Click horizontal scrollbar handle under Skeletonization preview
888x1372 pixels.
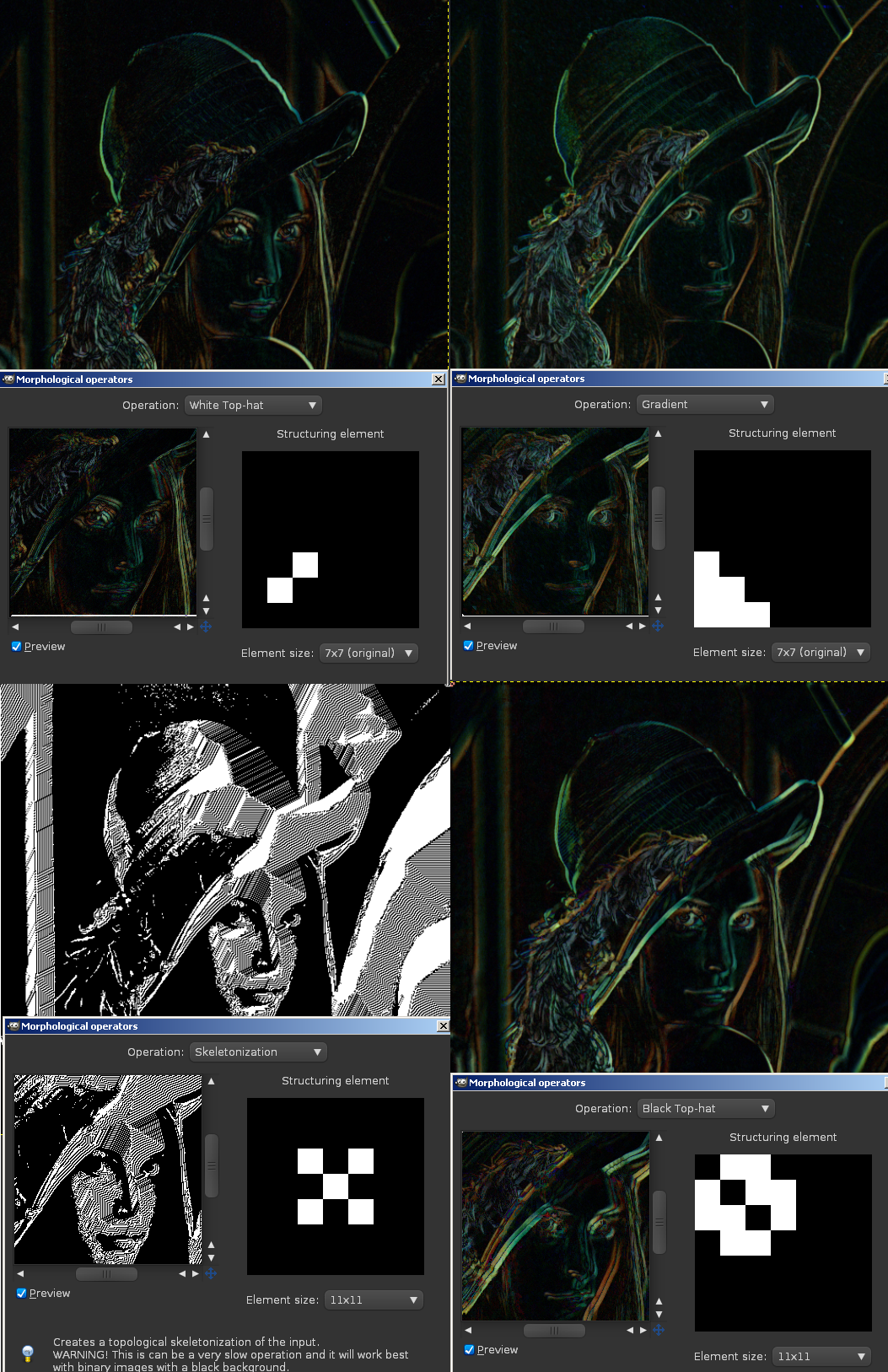[x=106, y=1273]
